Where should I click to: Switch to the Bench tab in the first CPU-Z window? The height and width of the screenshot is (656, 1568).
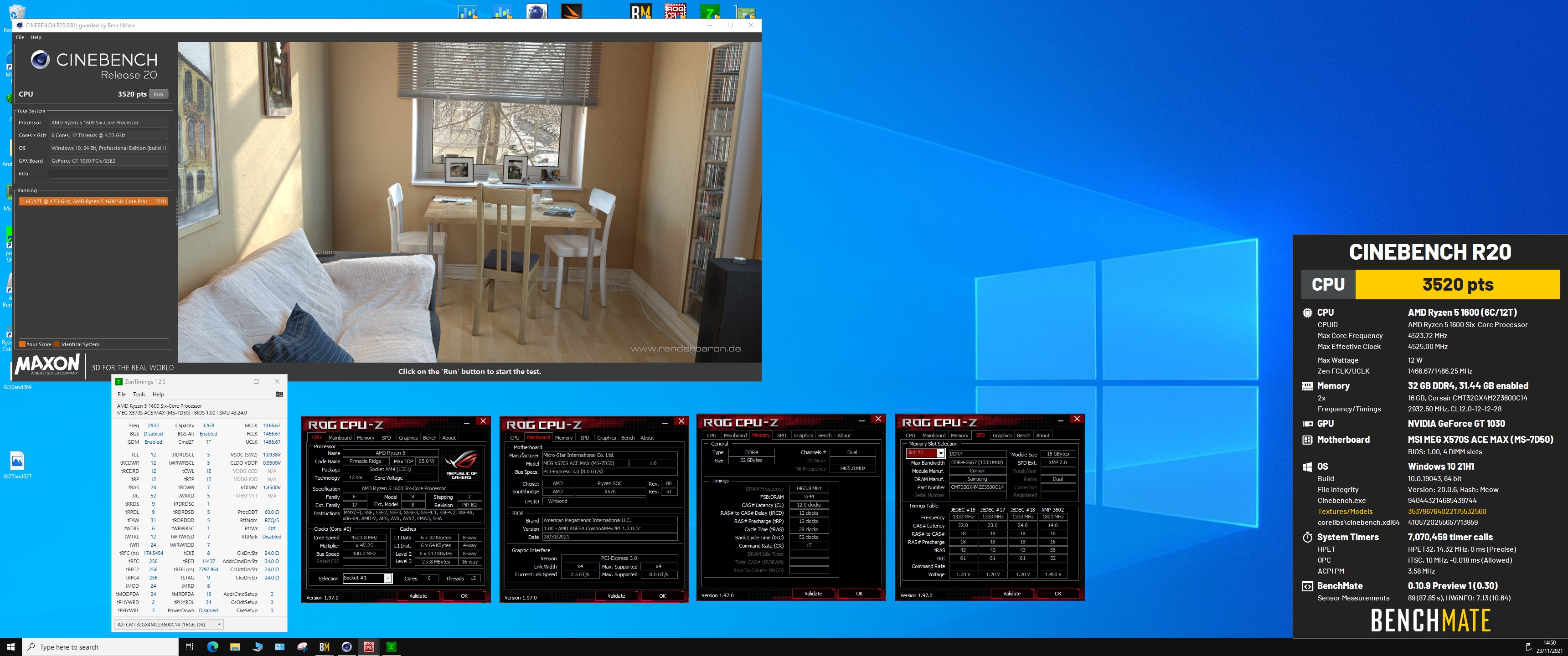point(430,437)
